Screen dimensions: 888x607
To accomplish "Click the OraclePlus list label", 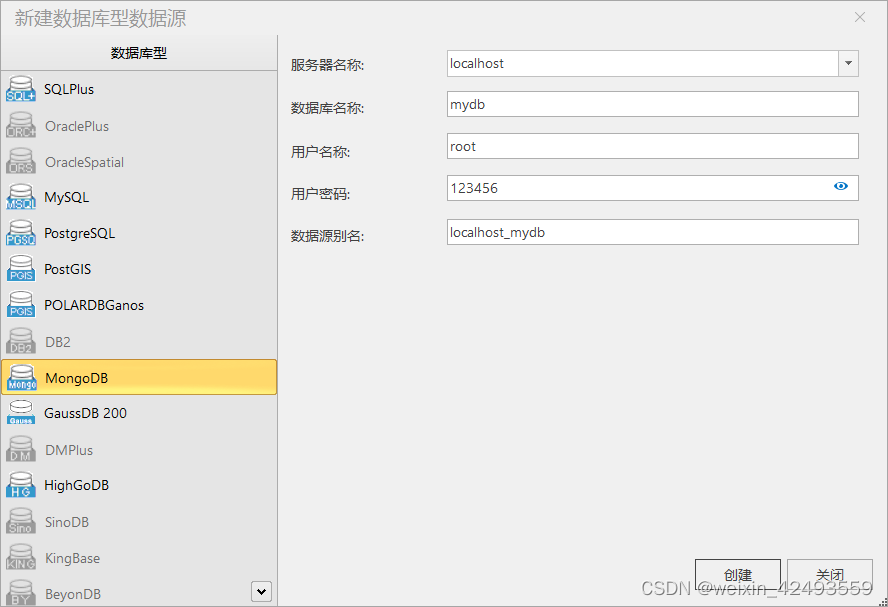I will tap(77, 126).
